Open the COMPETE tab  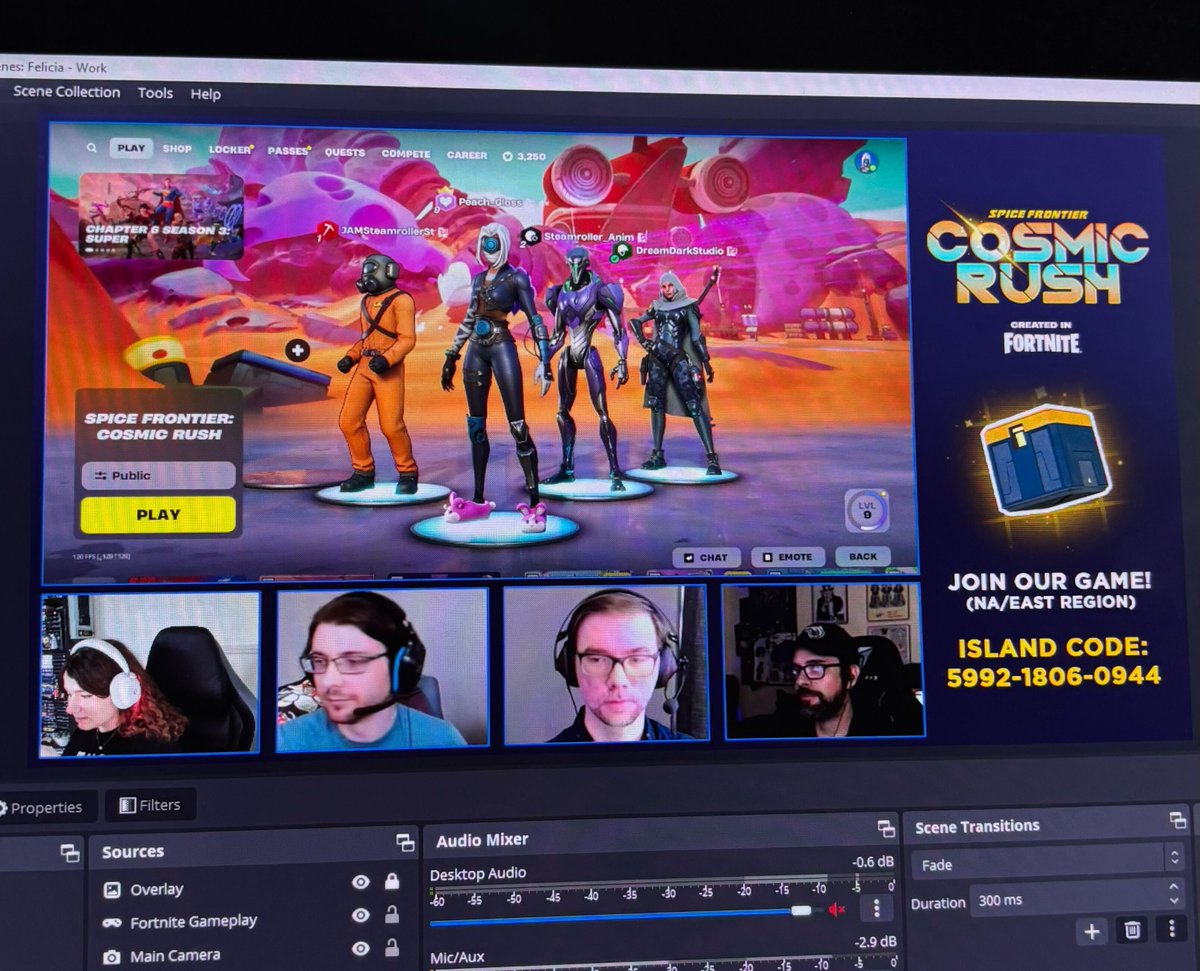406,154
